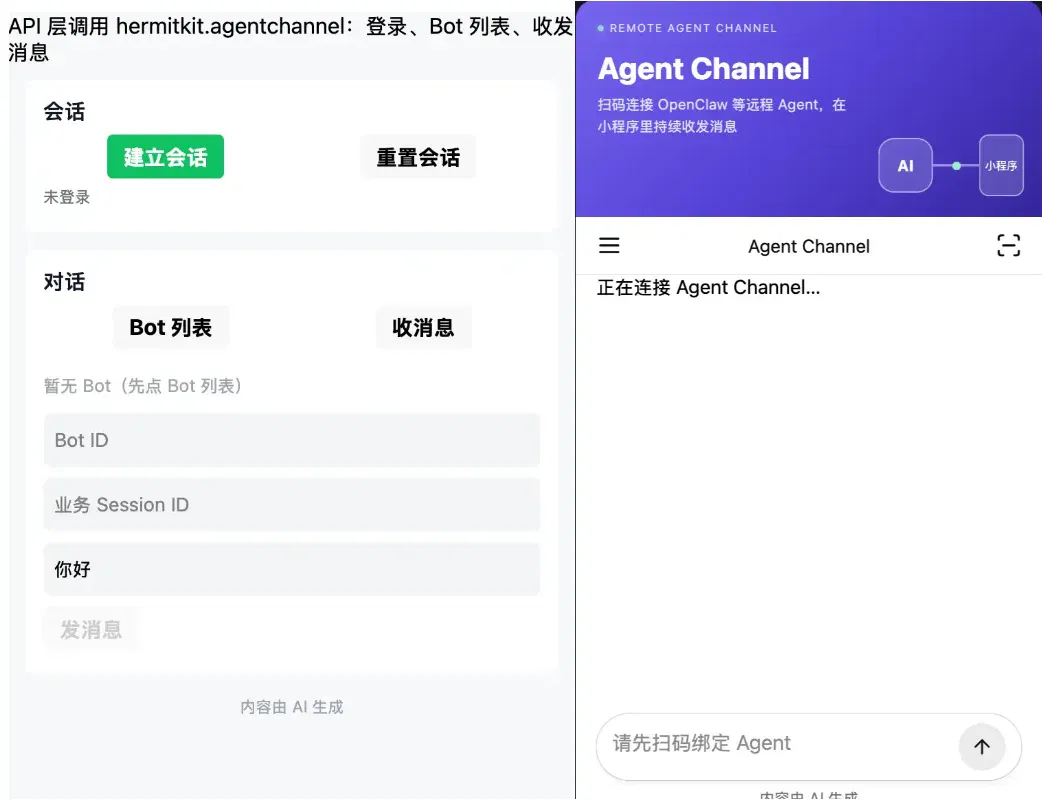Click the 小程序 box in the banner
Viewport: 1042px width, 808px height.
click(x=1001, y=165)
